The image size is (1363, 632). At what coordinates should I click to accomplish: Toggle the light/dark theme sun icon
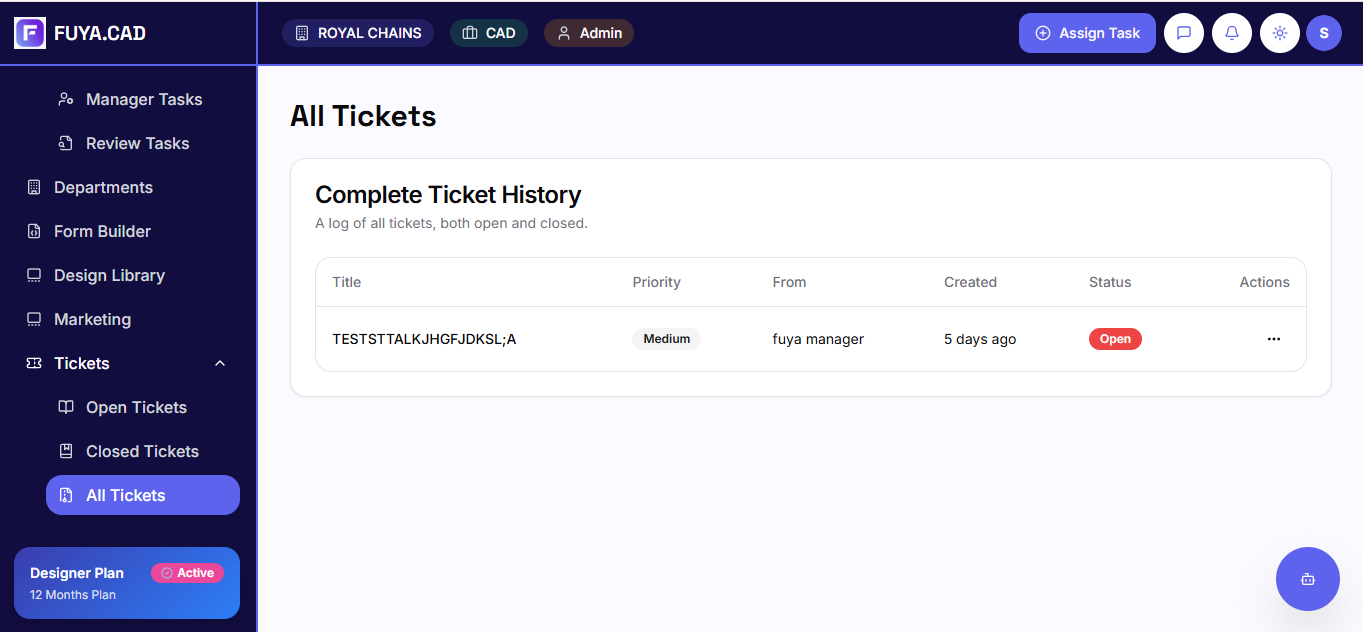point(1279,33)
